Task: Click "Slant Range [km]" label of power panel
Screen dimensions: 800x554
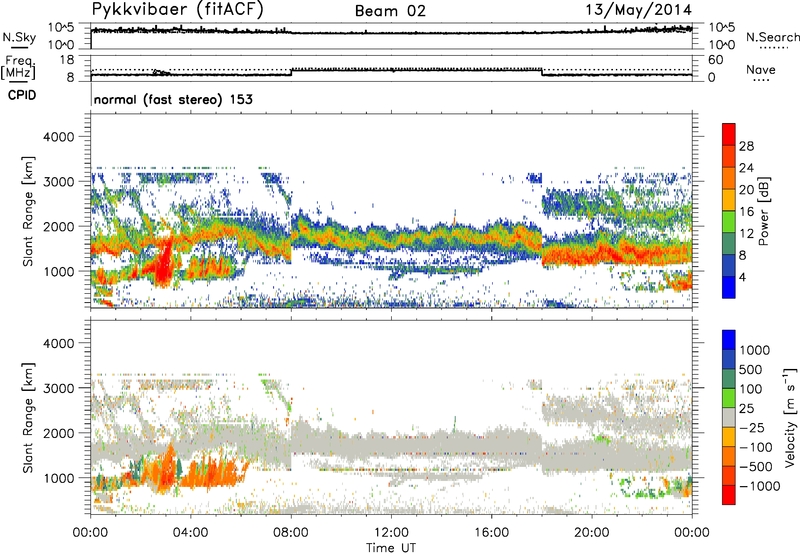Action: pos(28,211)
